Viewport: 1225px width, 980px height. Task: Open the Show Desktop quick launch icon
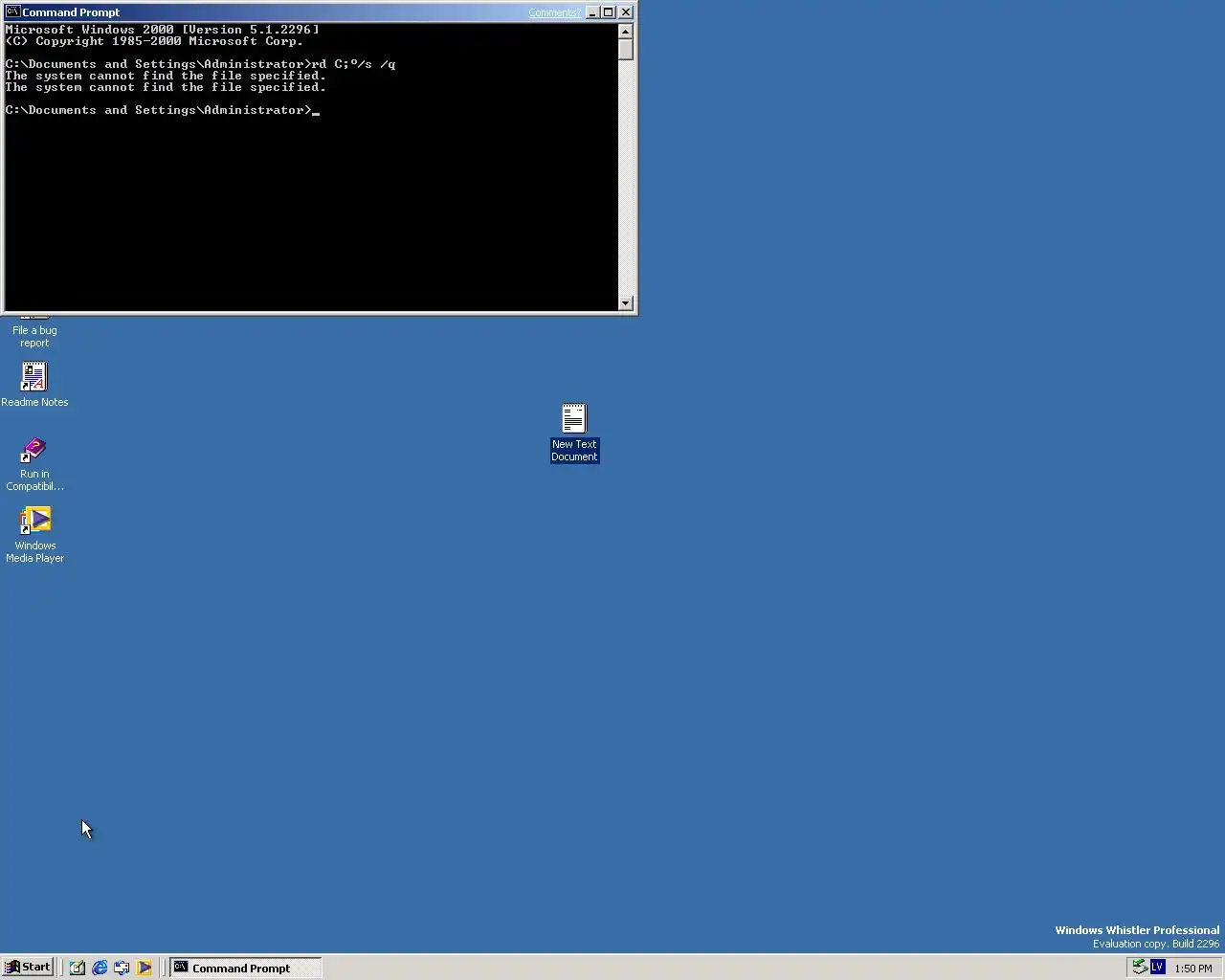78,968
